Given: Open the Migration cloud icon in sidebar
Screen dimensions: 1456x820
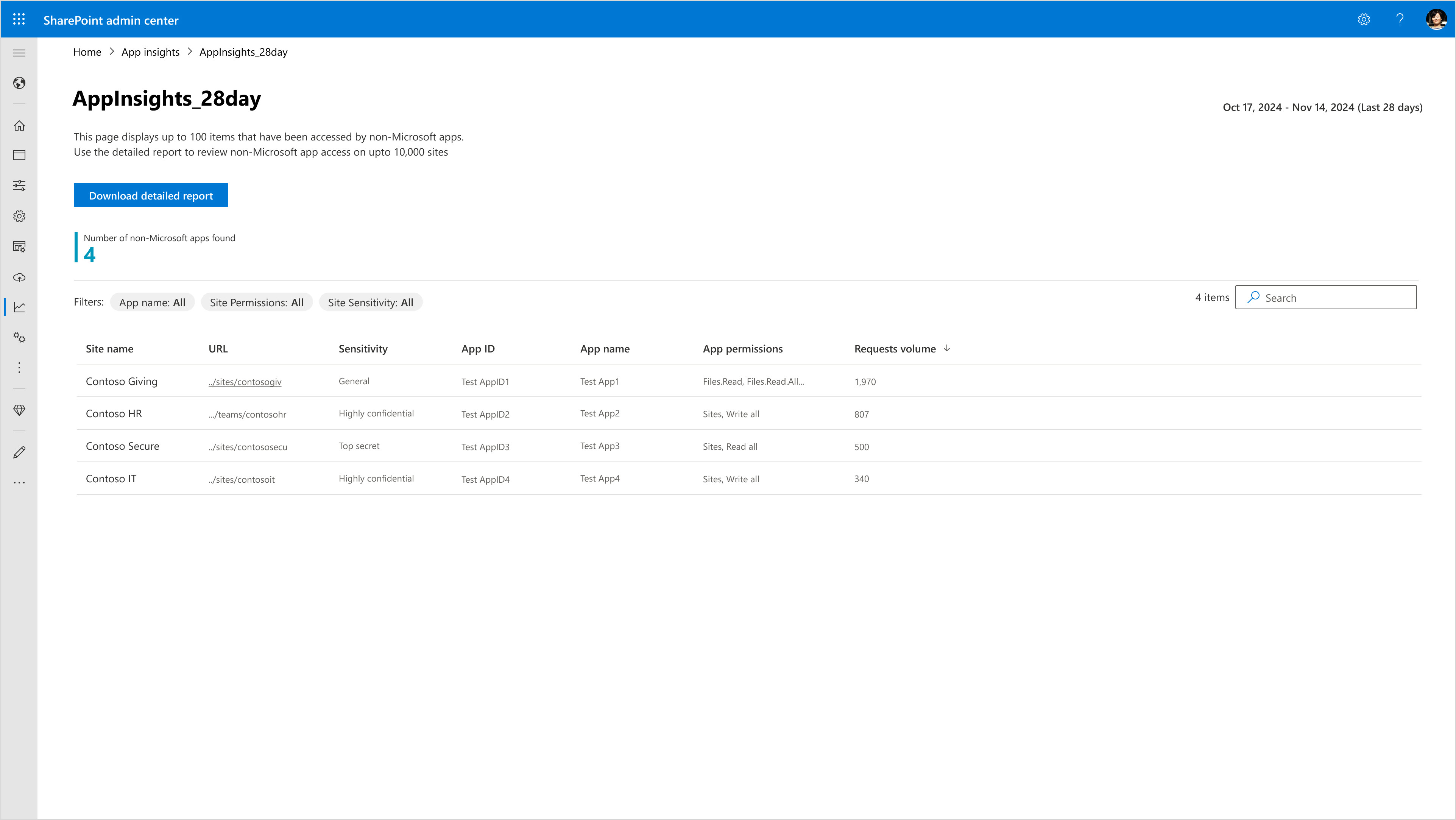Looking at the screenshot, I should 19,277.
